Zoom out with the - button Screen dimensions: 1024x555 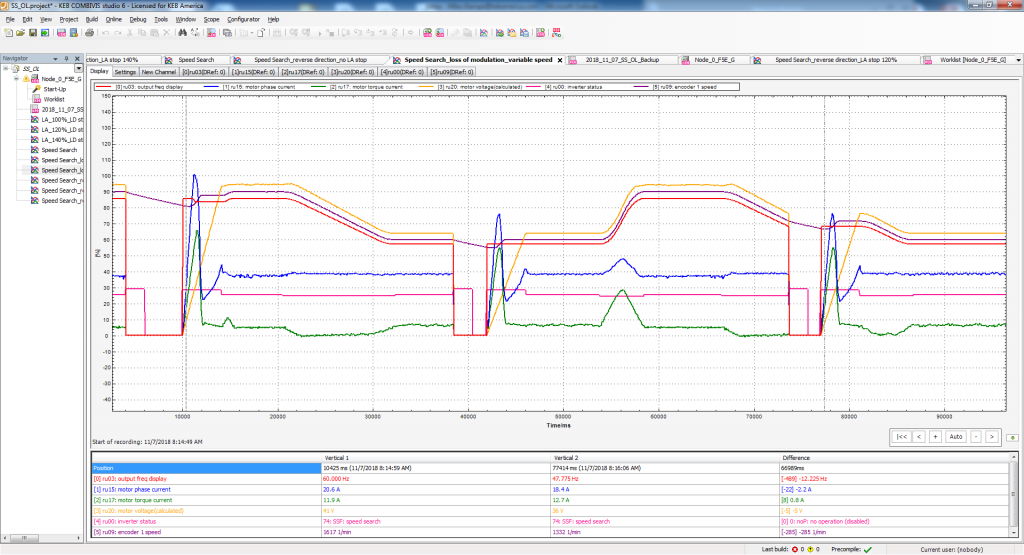976,437
